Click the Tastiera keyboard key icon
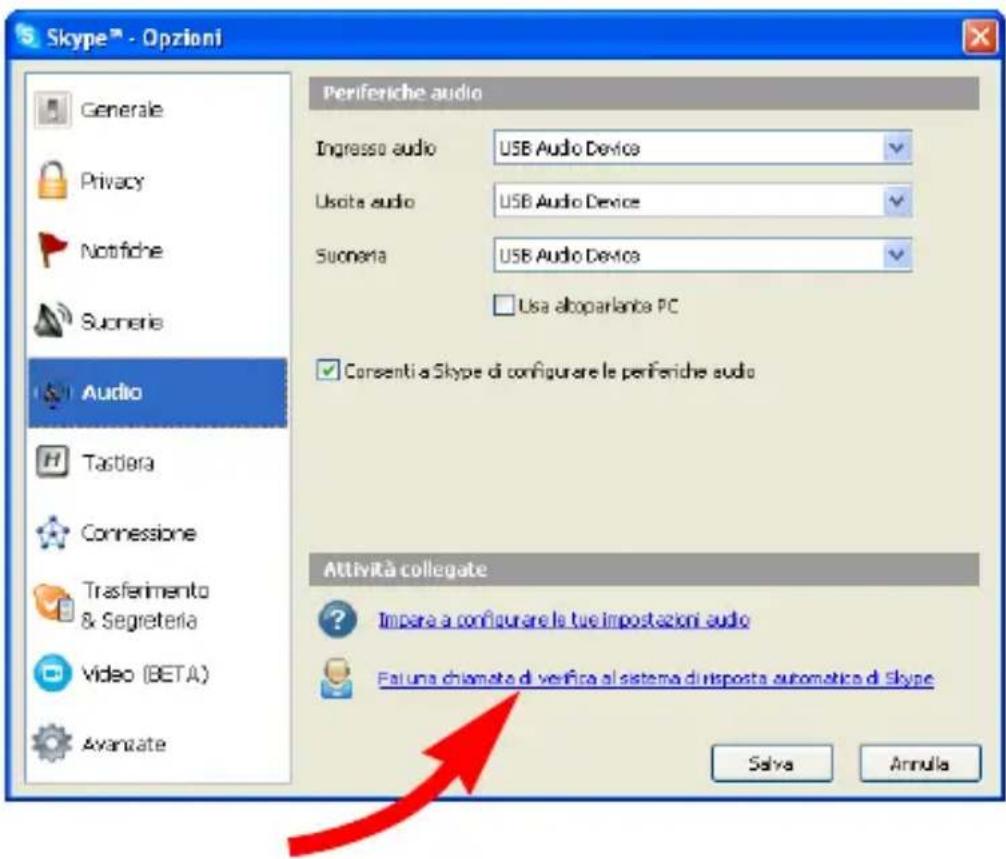This screenshot has width=1006, height=859. pyautogui.click(x=52, y=462)
